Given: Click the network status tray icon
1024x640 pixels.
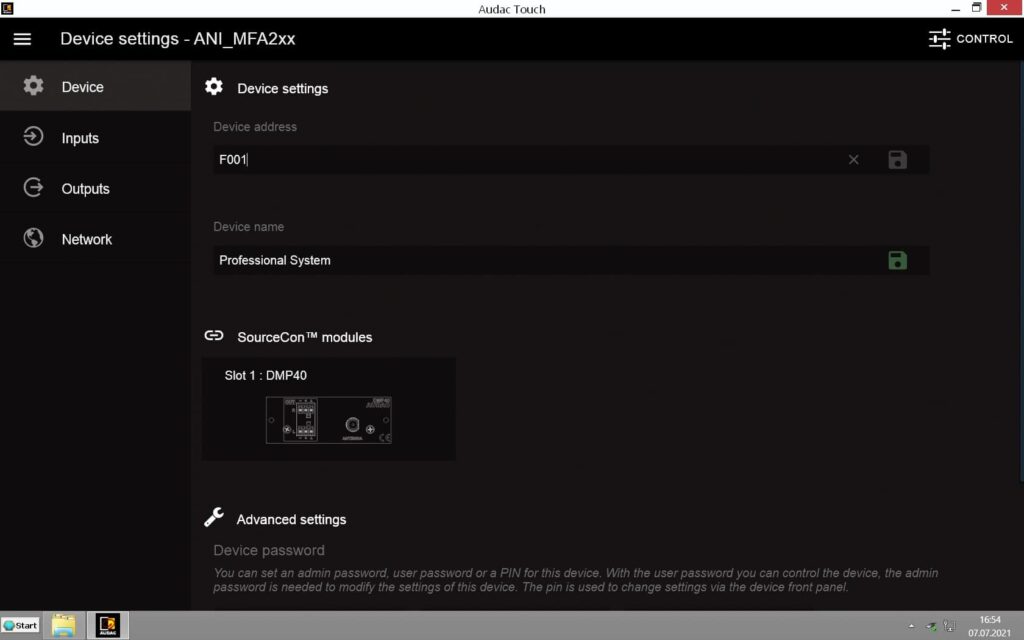Looking at the screenshot, I should coord(950,626).
